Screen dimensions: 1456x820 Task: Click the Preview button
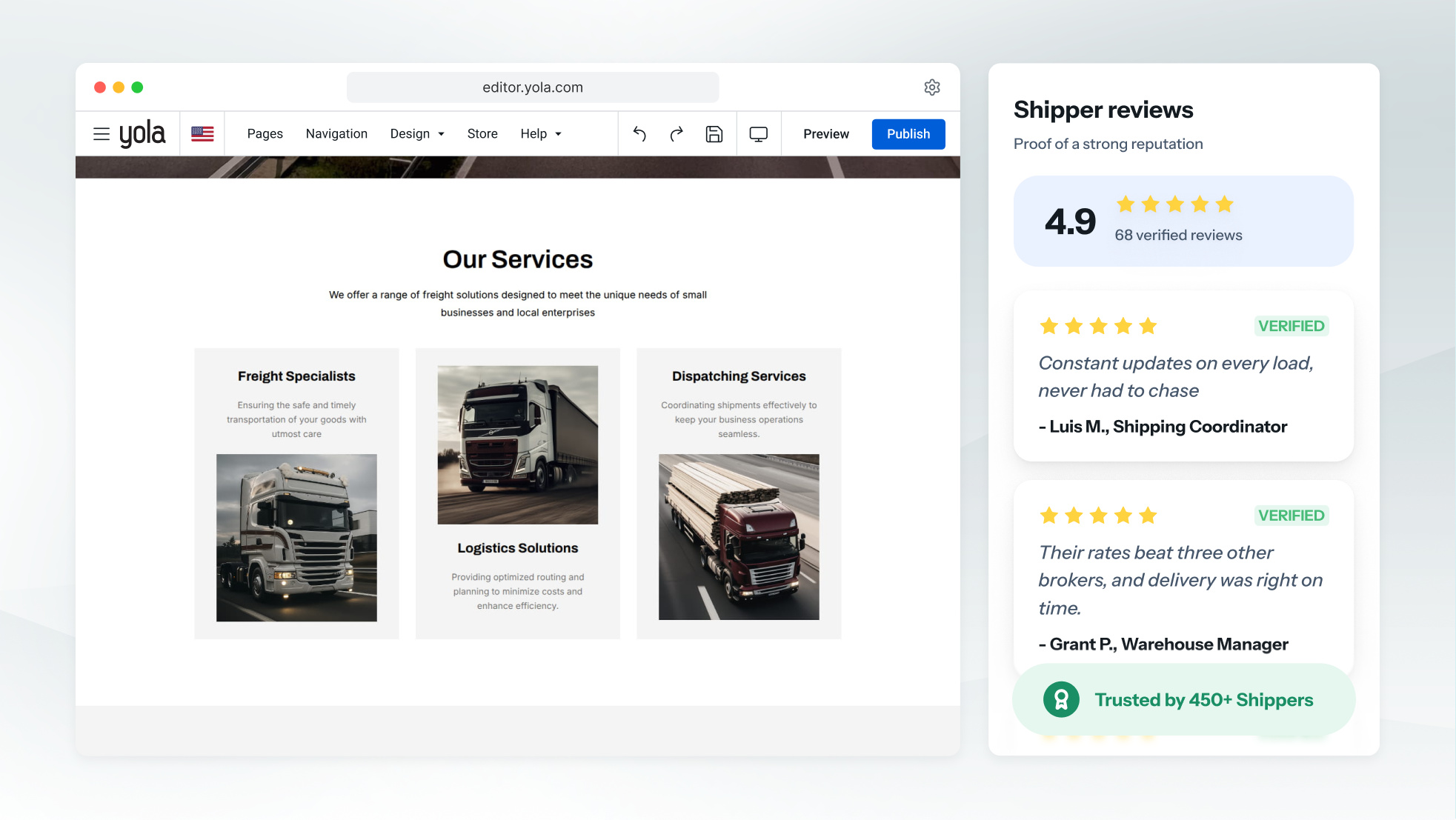point(826,134)
